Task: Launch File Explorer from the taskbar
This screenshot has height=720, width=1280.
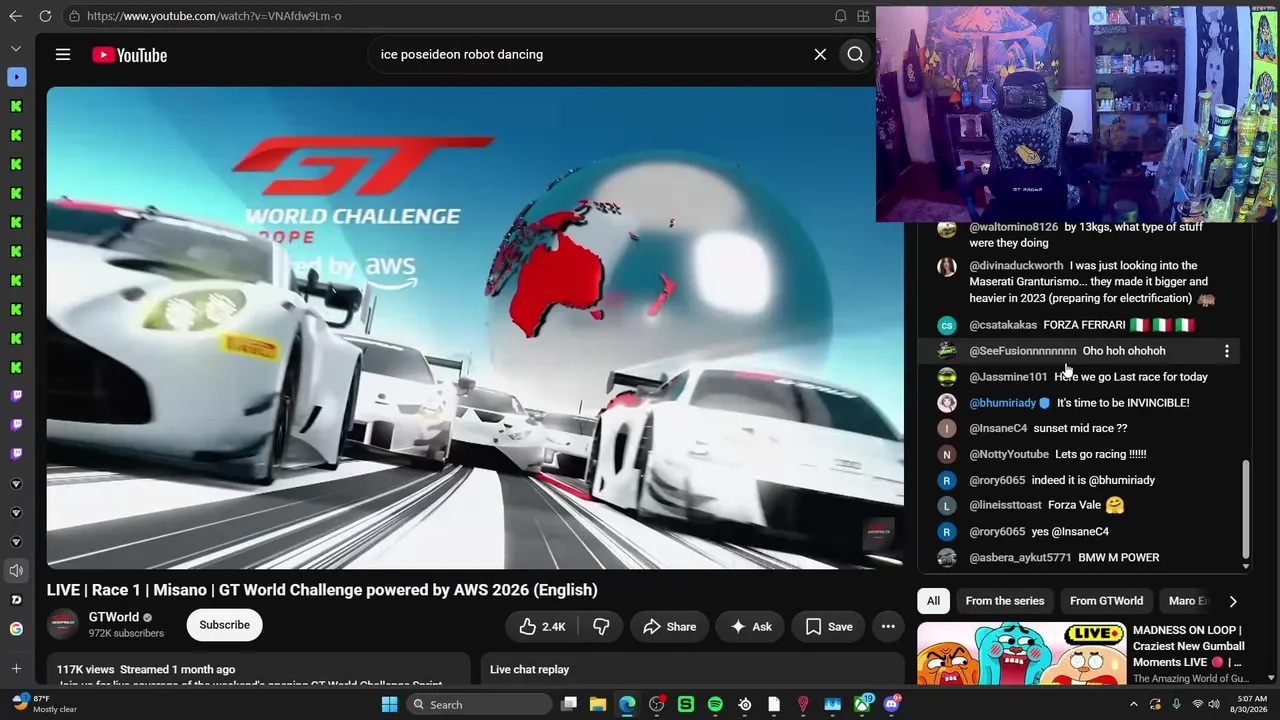Action: tap(598, 705)
